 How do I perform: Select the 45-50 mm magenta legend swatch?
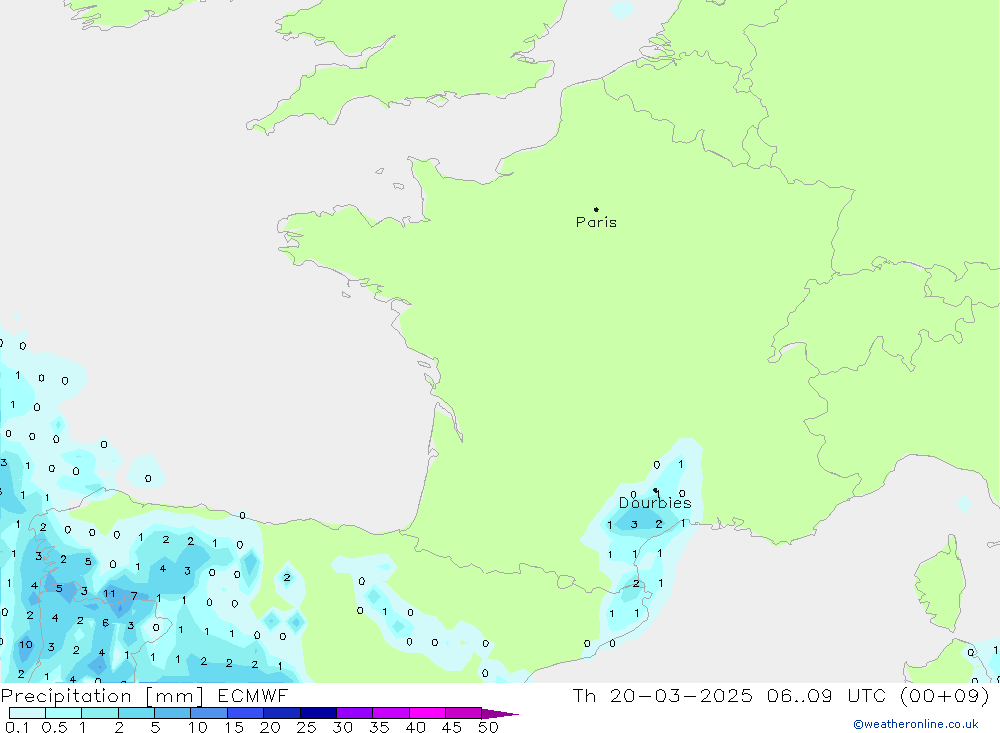463,713
